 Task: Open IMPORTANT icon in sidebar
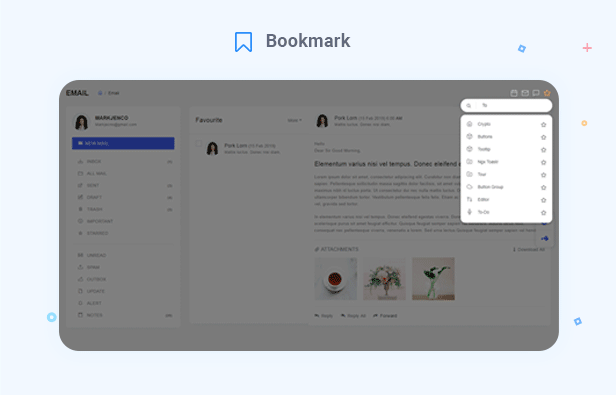pos(80,221)
